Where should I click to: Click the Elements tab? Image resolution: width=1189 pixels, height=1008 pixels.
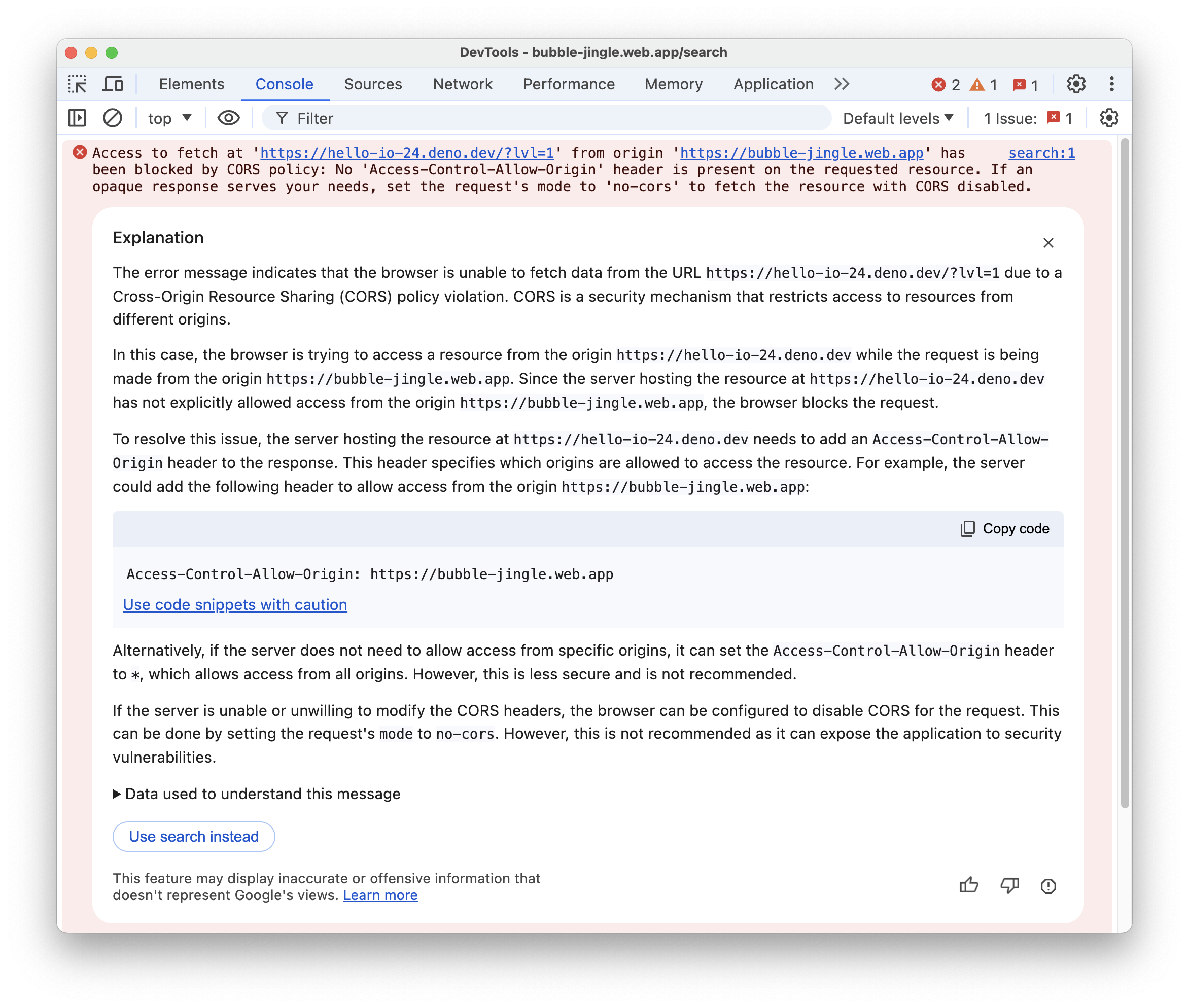coord(191,84)
